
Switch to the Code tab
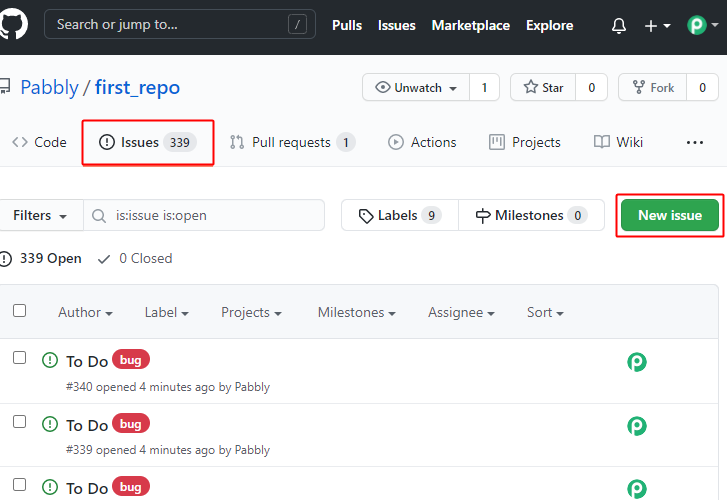coord(39,142)
